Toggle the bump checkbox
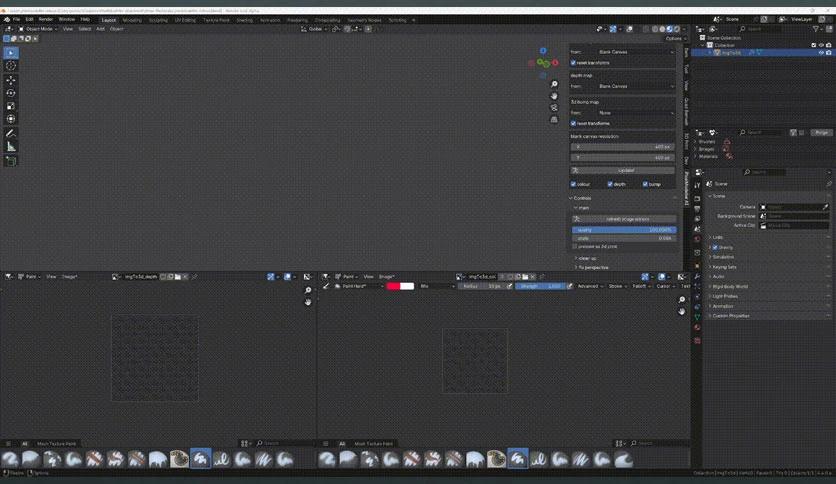The image size is (836, 484). [x=645, y=184]
